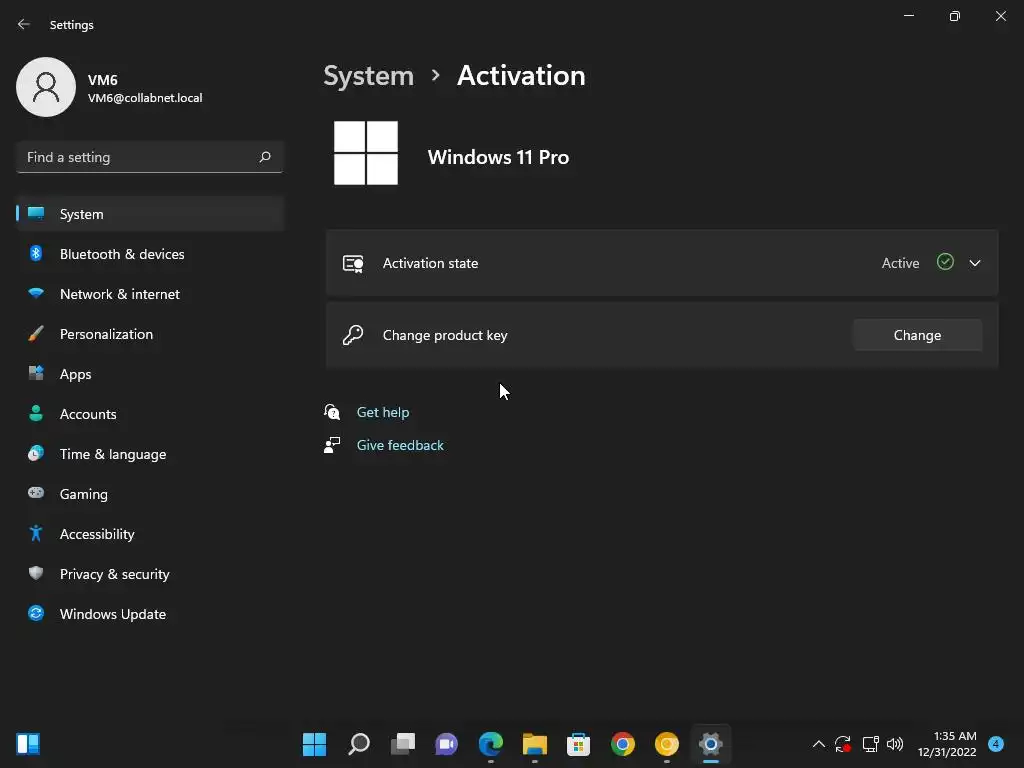This screenshot has width=1024, height=768.
Task: Open notifications badge showing 4
Action: pyautogui.click(x=995, y=744)
